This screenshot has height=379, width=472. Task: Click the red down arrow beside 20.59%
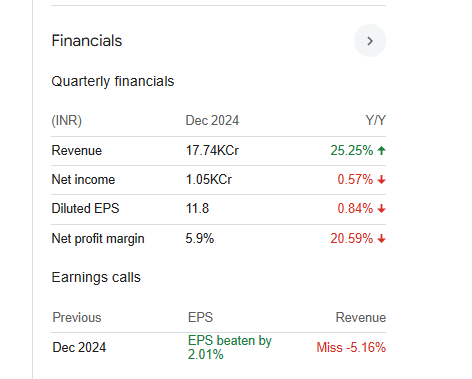(382, 239)
